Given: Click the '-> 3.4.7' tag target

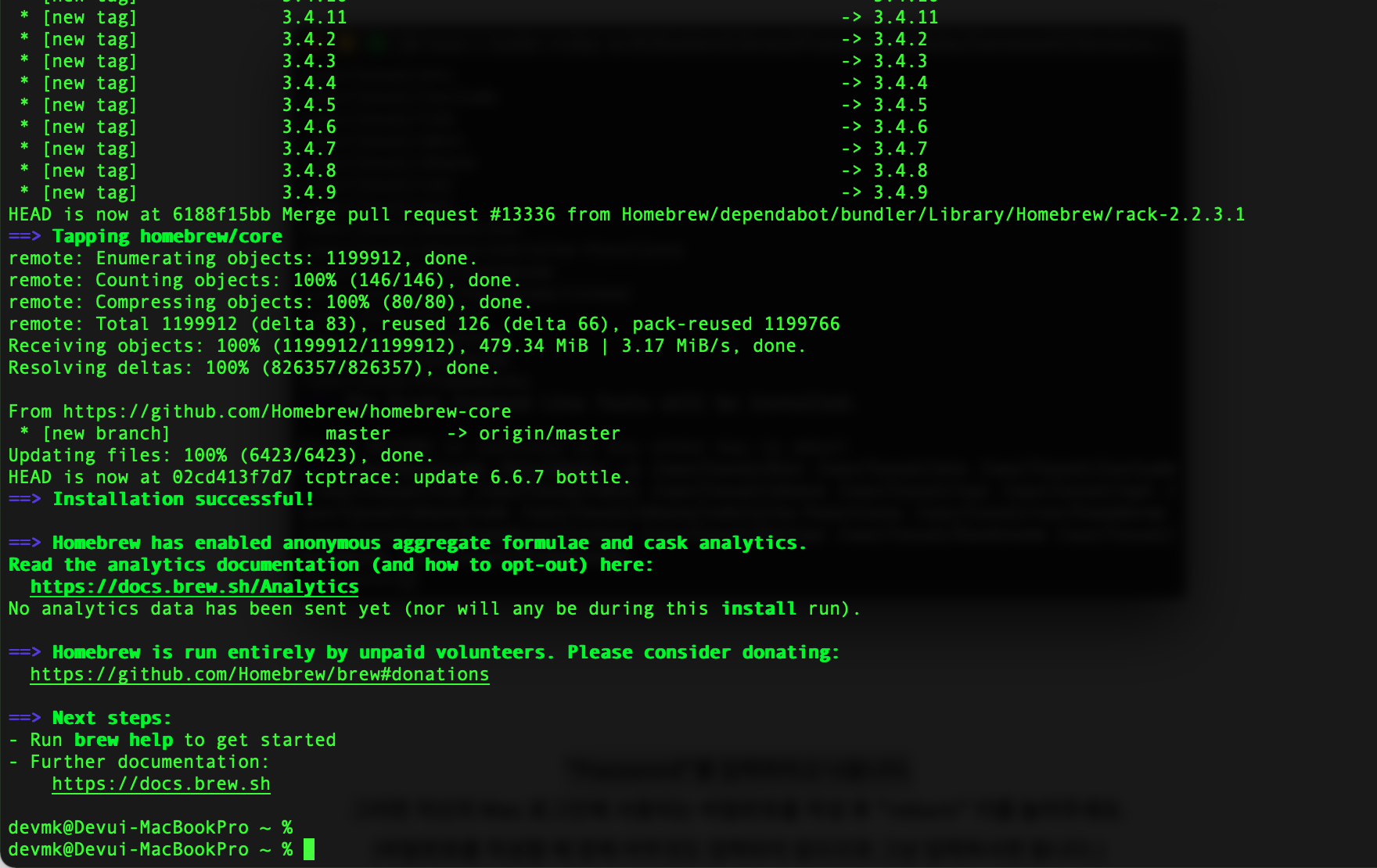Looking at the screenshot, I should 884,149.
